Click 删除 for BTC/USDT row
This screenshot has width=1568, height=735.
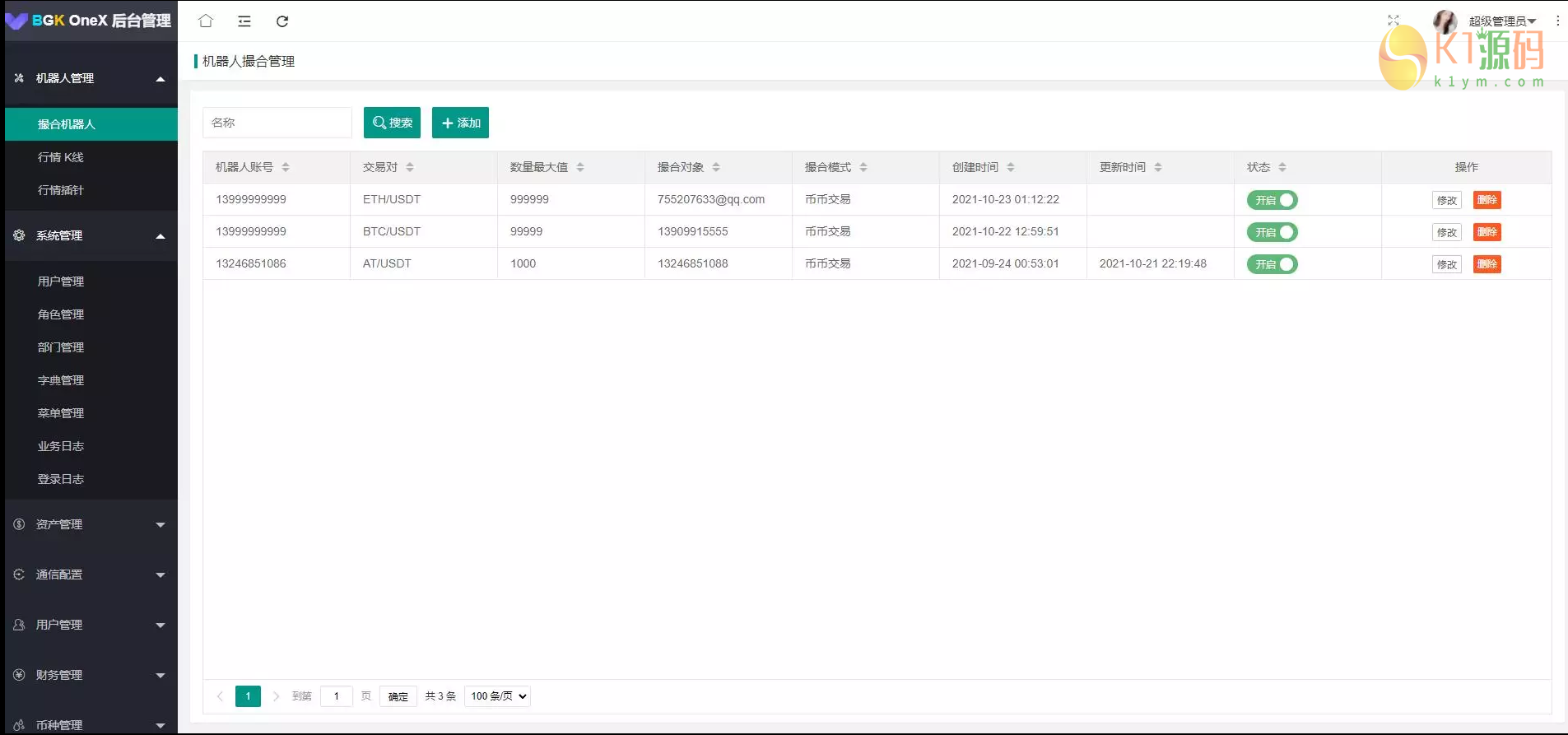[x=1487, y=232]
